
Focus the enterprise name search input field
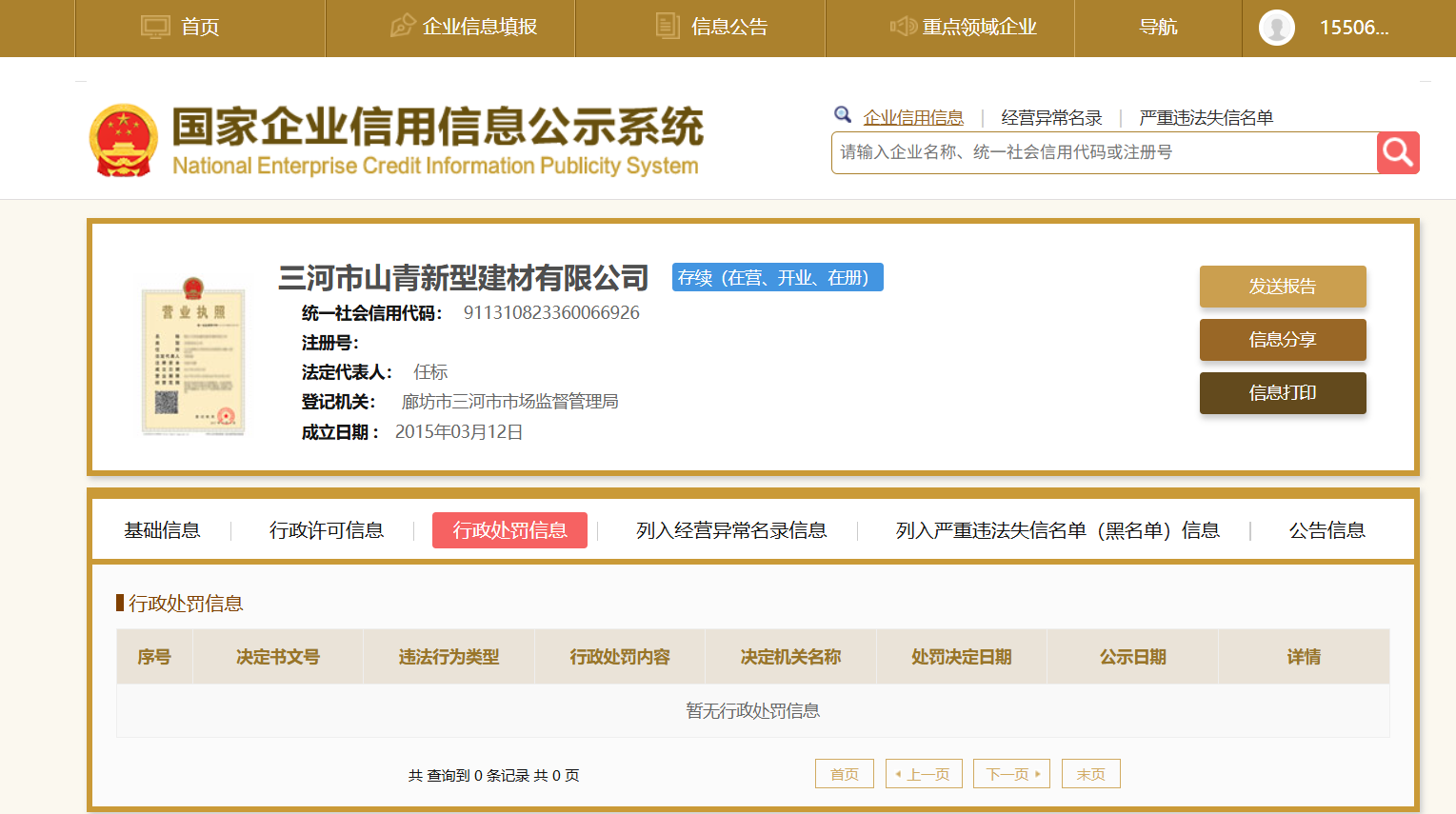pos(1103,153)
